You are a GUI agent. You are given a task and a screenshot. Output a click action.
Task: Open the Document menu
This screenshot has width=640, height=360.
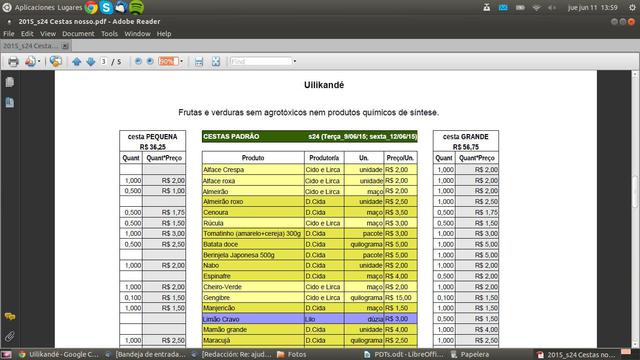[78, 34]
